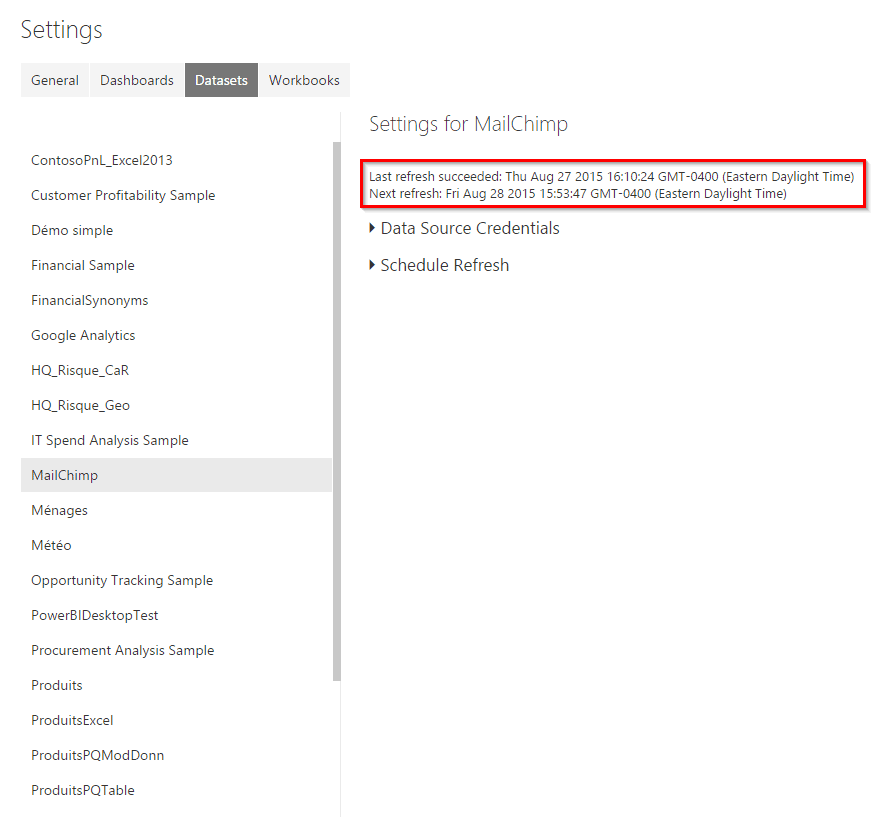The width and height of the screenshot is (891, 817).
Task: Open the Dashboards tab
Action: point(137,80)
